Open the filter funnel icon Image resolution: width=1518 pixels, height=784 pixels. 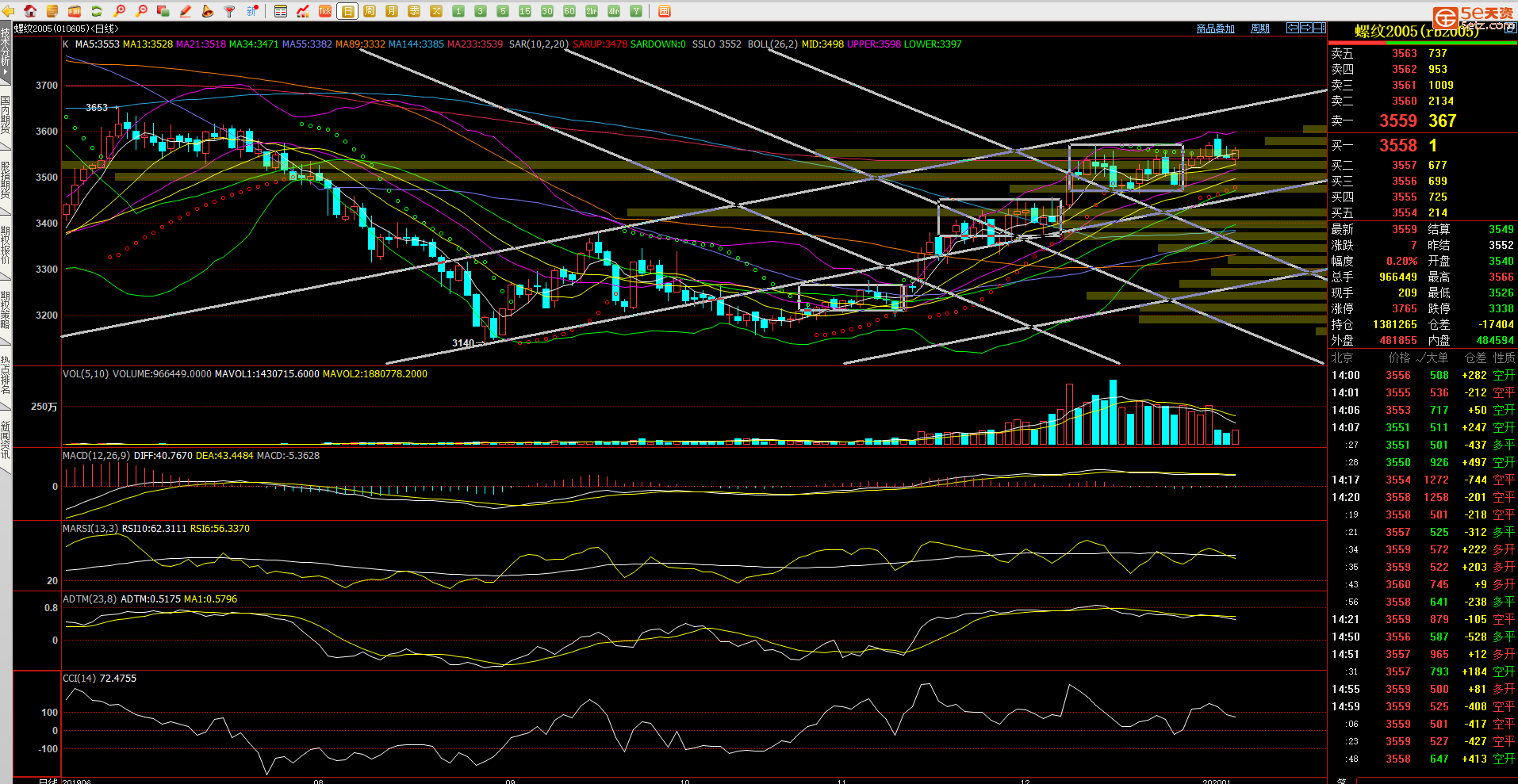coord(230,11)
